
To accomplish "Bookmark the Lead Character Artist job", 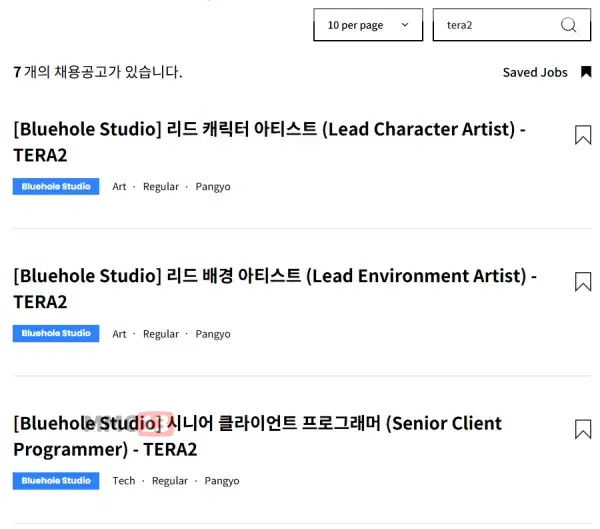I will tap(583, 135).
